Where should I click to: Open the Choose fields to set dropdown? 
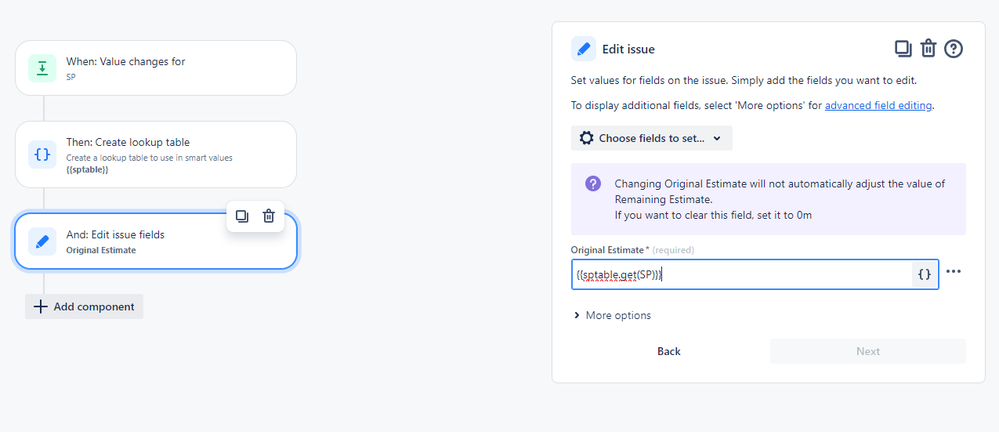651,138
